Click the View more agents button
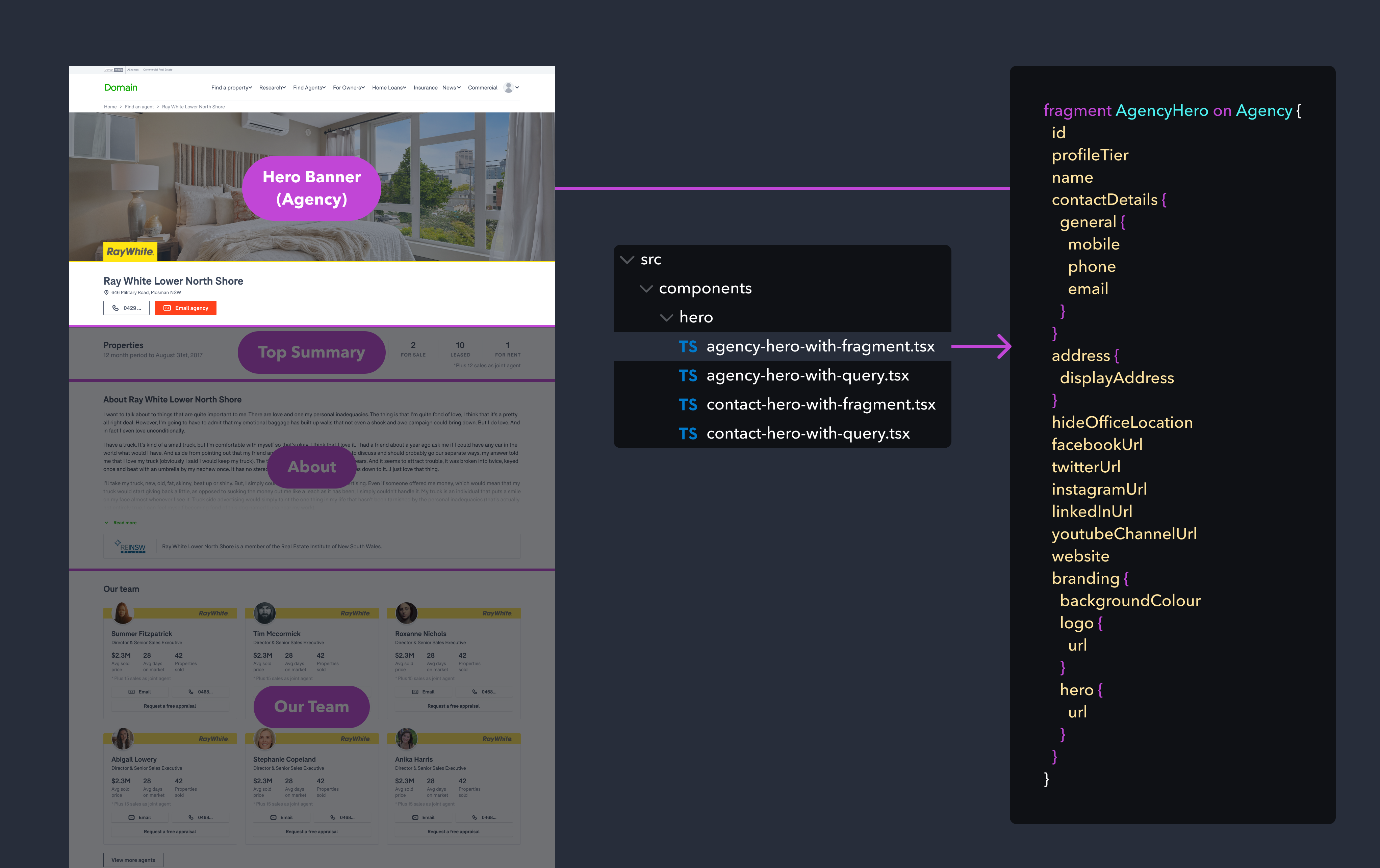The height and width of the screenshot is (868, 1380). [133, 860]
